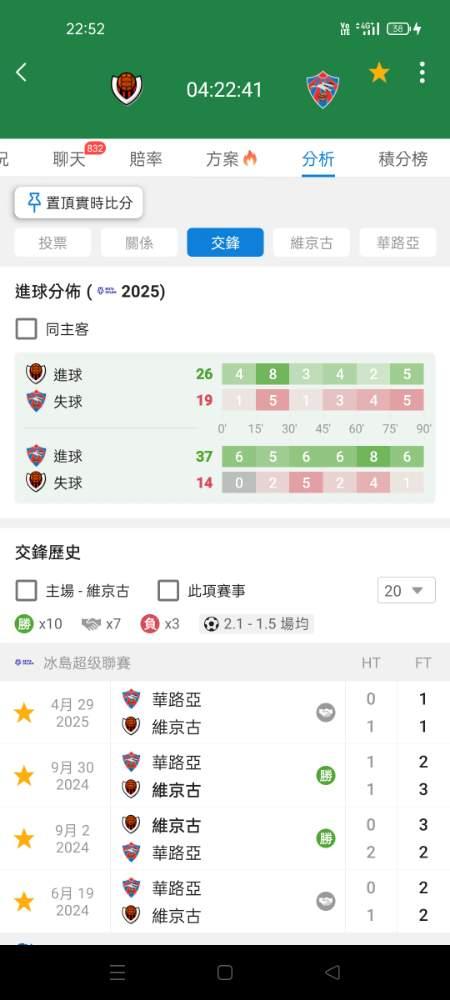This screenshot has height=1000, width=450.
Task: Open the 積分榜 tab
Action: coord(403,159)
